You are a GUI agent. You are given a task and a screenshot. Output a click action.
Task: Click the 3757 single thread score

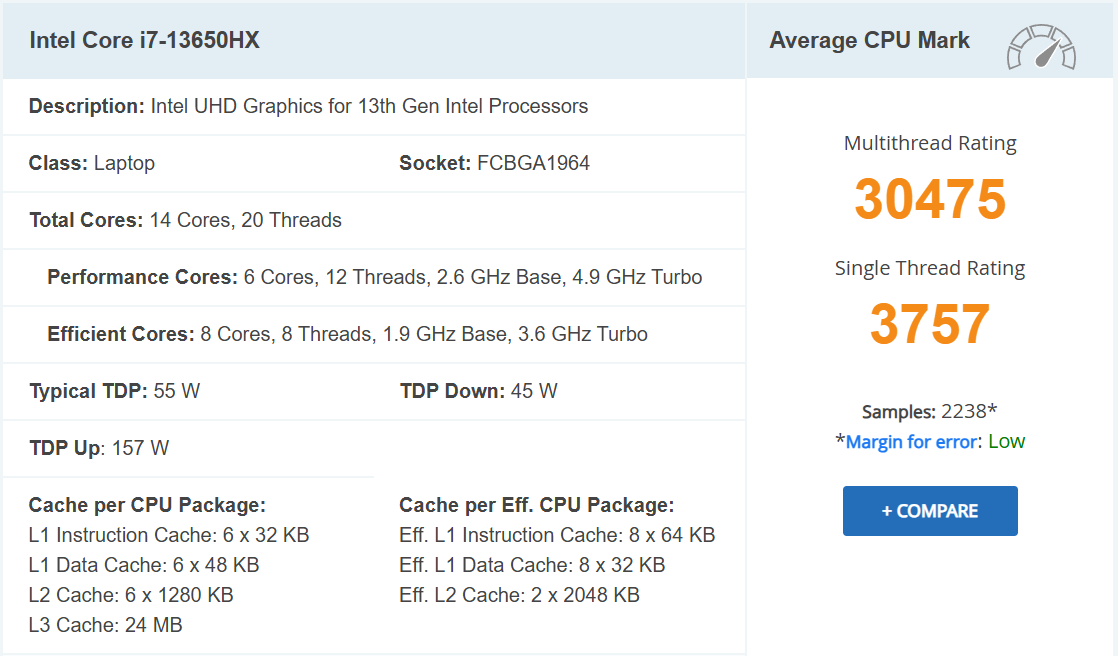click(x=930, y=324)
